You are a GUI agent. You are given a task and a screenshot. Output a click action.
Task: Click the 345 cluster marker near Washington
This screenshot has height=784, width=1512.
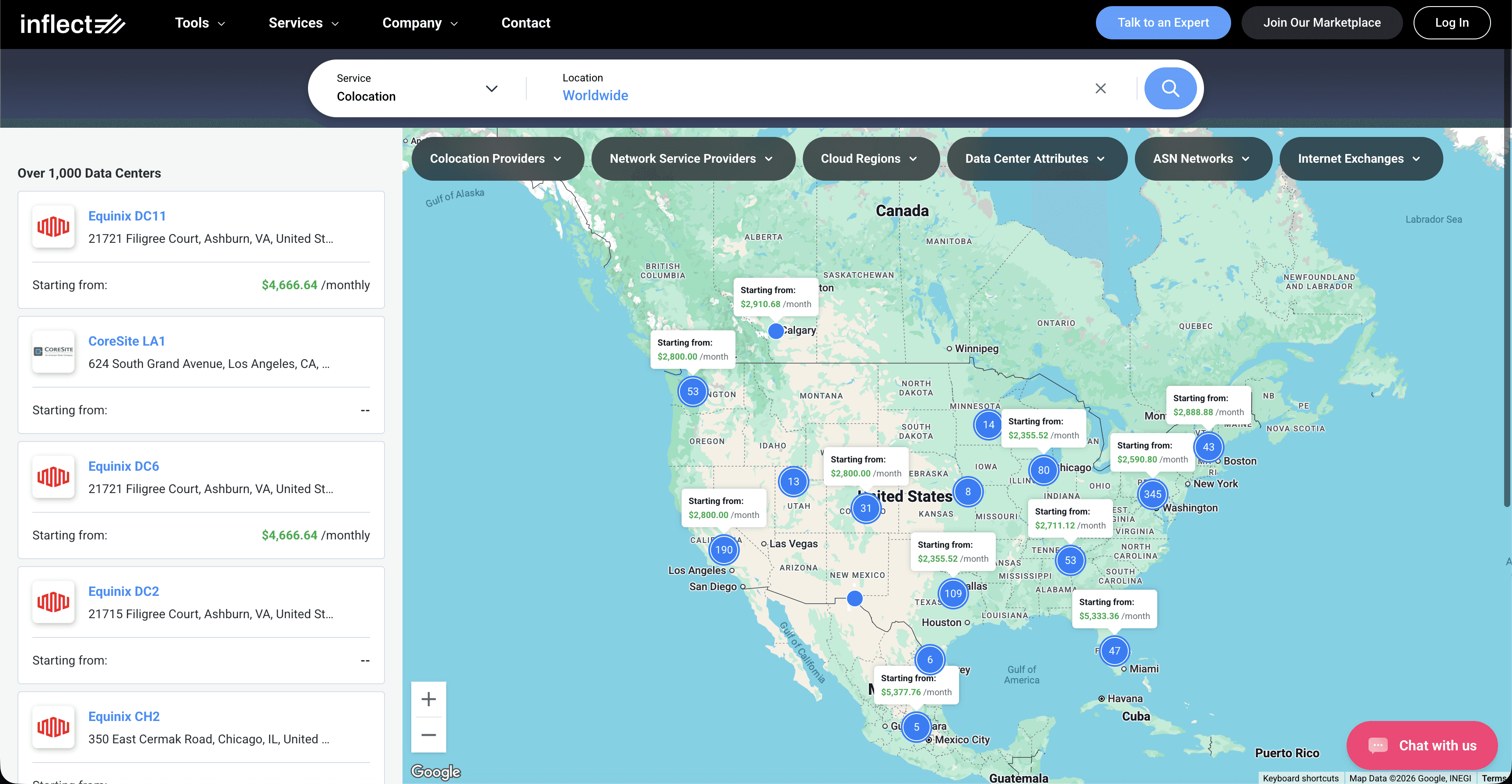pyautogui.click(x=1152, y=494)
